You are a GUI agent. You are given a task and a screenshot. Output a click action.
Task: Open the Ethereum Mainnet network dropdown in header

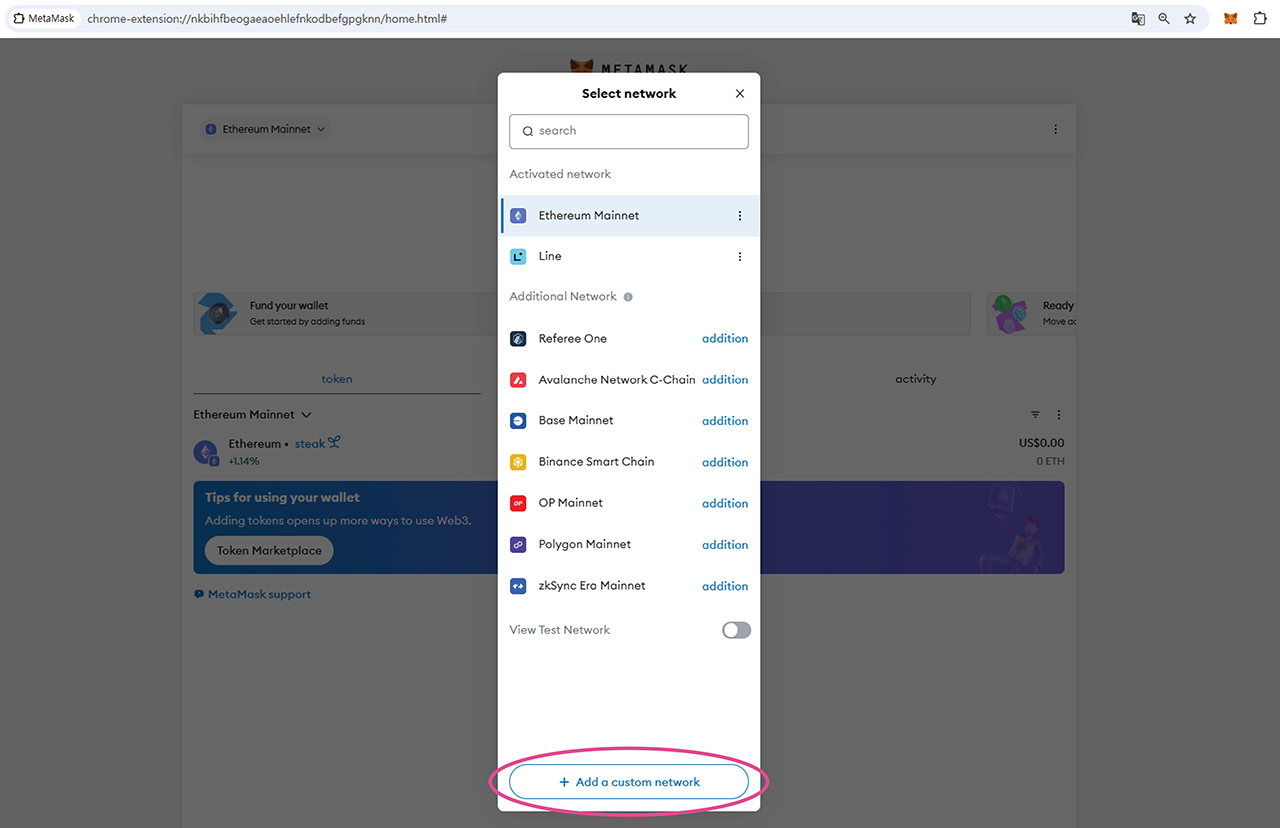pos(266,129)
